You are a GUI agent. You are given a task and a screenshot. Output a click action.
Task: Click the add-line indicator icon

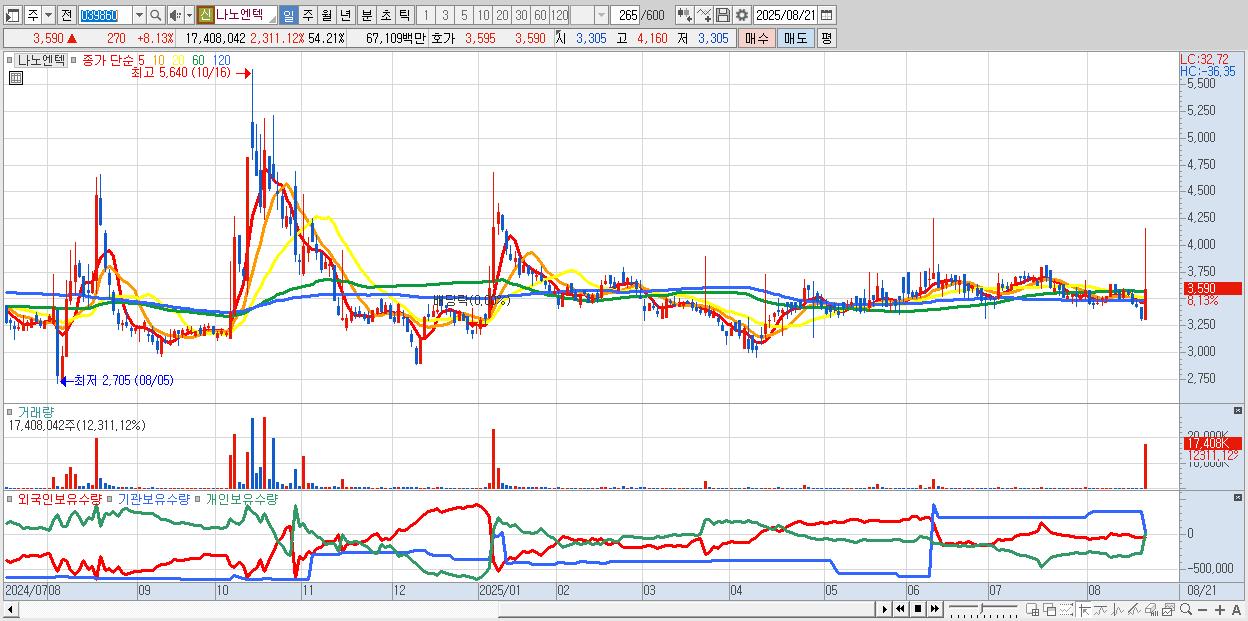point(704,15)
